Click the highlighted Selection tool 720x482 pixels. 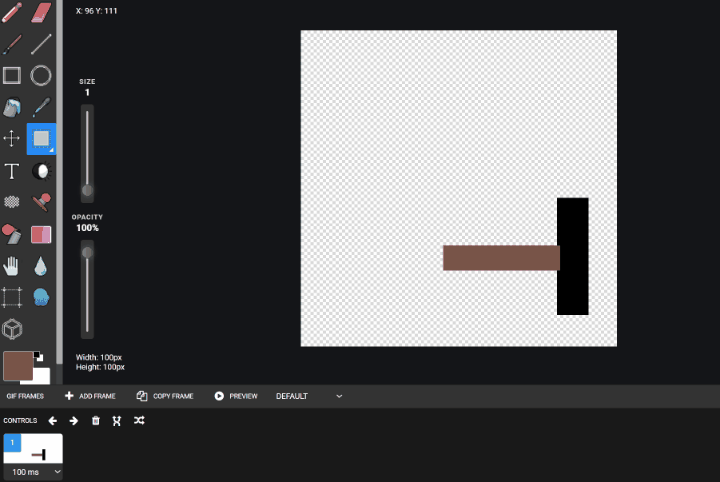coord(41,139)
